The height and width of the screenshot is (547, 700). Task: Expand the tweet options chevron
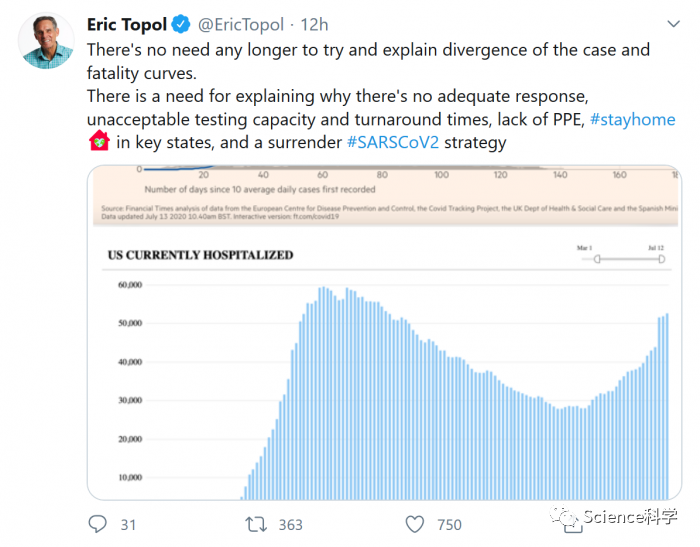pyautogui.click(x=673, y=24)
